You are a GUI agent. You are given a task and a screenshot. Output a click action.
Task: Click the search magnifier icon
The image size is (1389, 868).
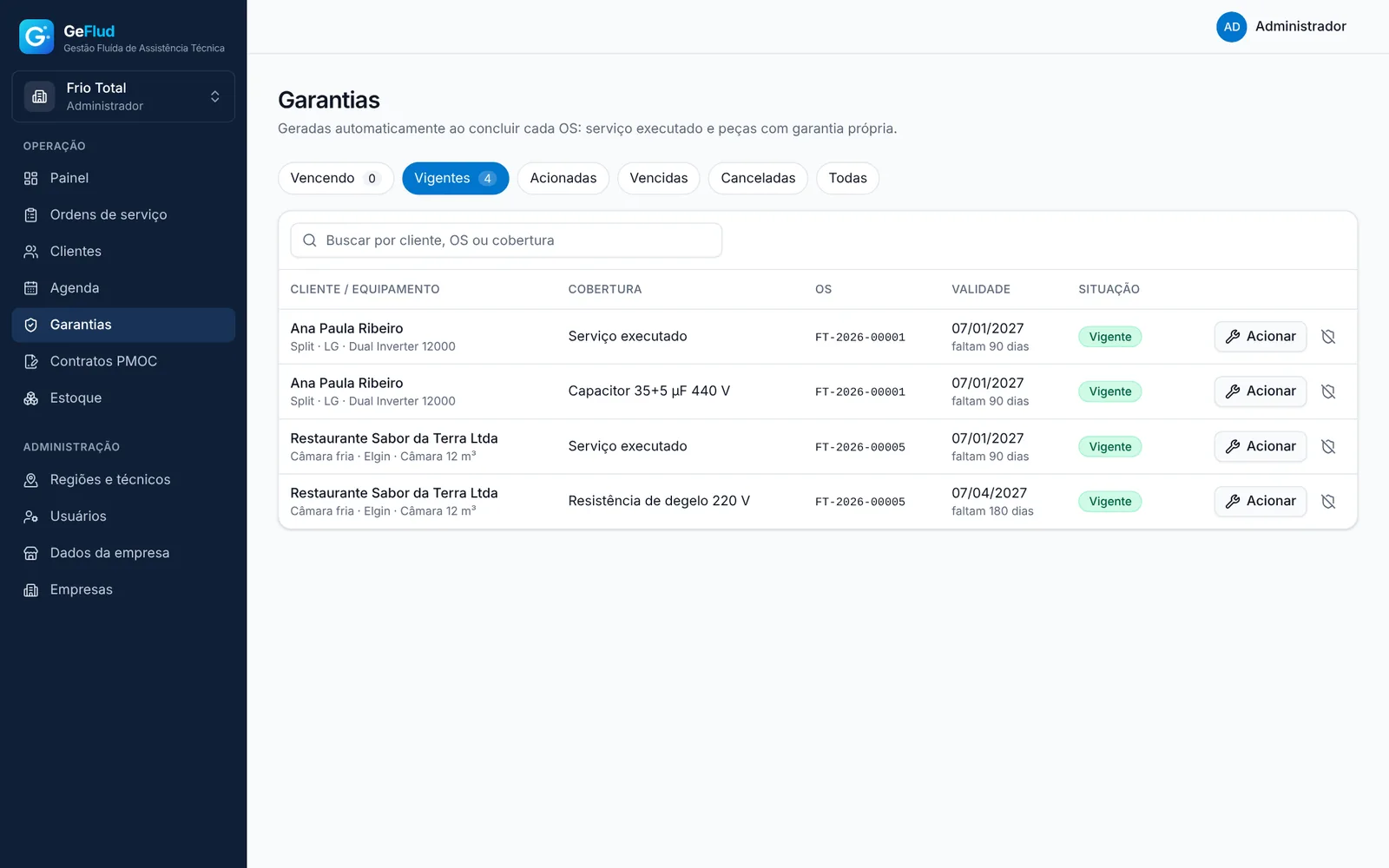click(309, 240)
